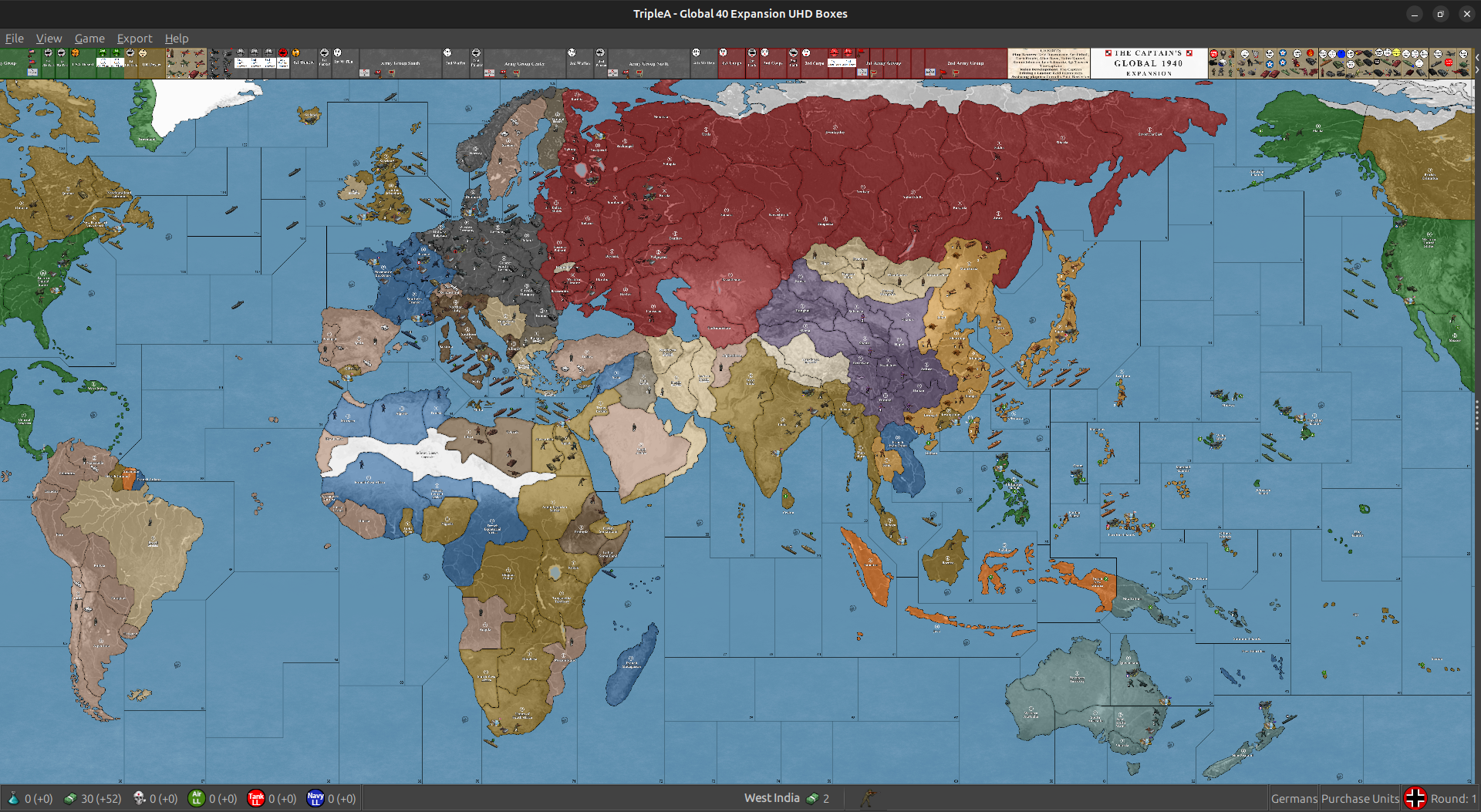The height and width of the screenshot is (812, 1481).
Task: Click the PU coins icon showing 30 (+52)
Action: (70, 798)
